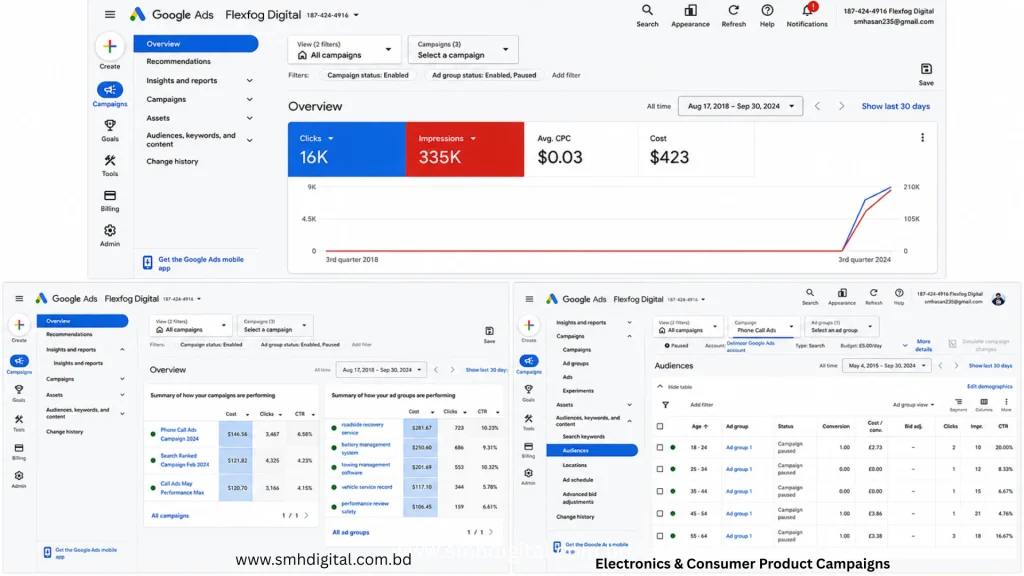Open Select a campaign dropdown in top window
Viewport: 1024px width, 576px height.
[462, 50]
